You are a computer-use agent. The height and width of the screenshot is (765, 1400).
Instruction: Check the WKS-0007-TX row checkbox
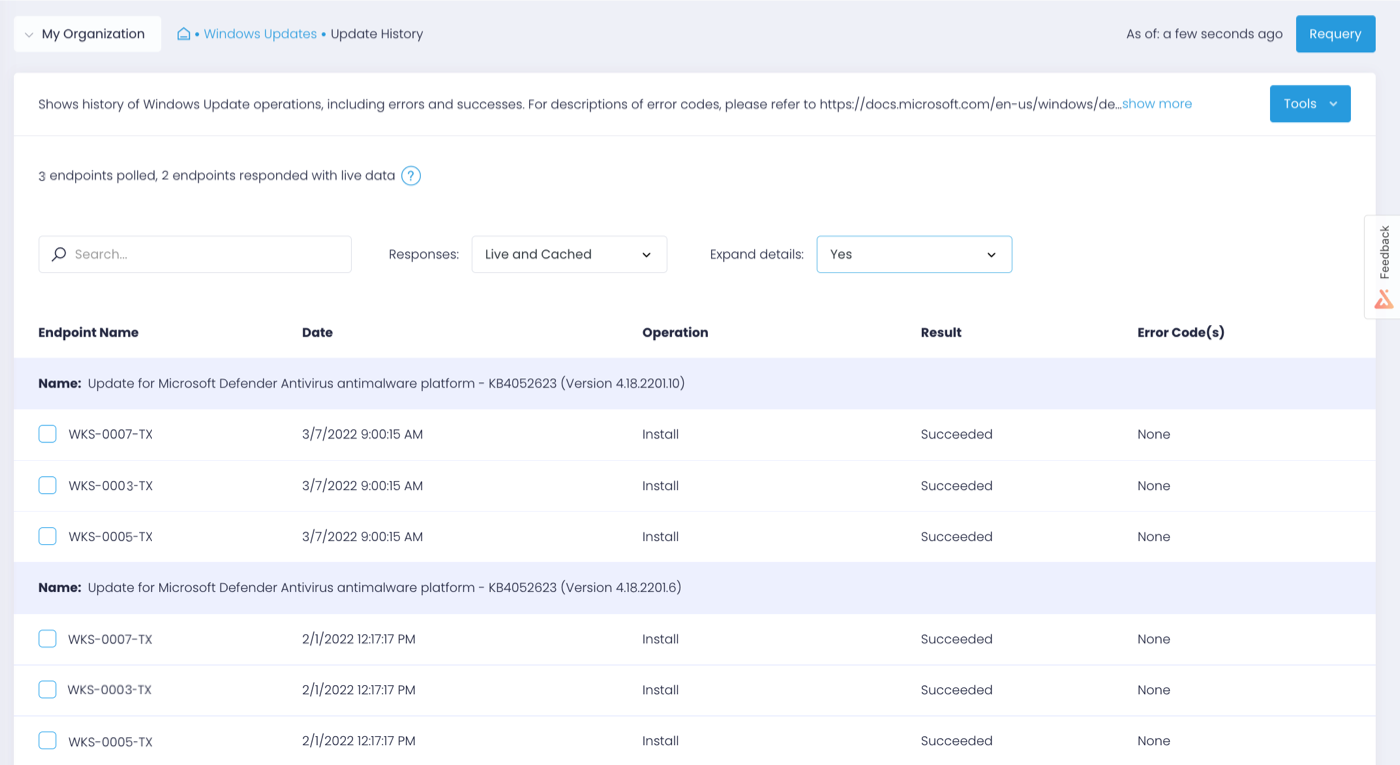47,433
